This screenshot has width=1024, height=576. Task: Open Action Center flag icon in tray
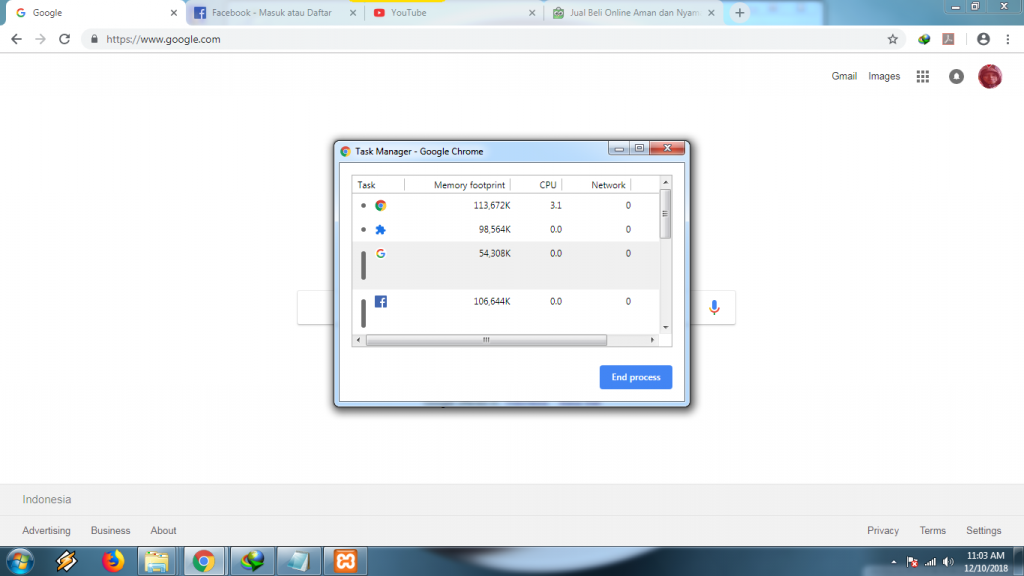point(912,562)
